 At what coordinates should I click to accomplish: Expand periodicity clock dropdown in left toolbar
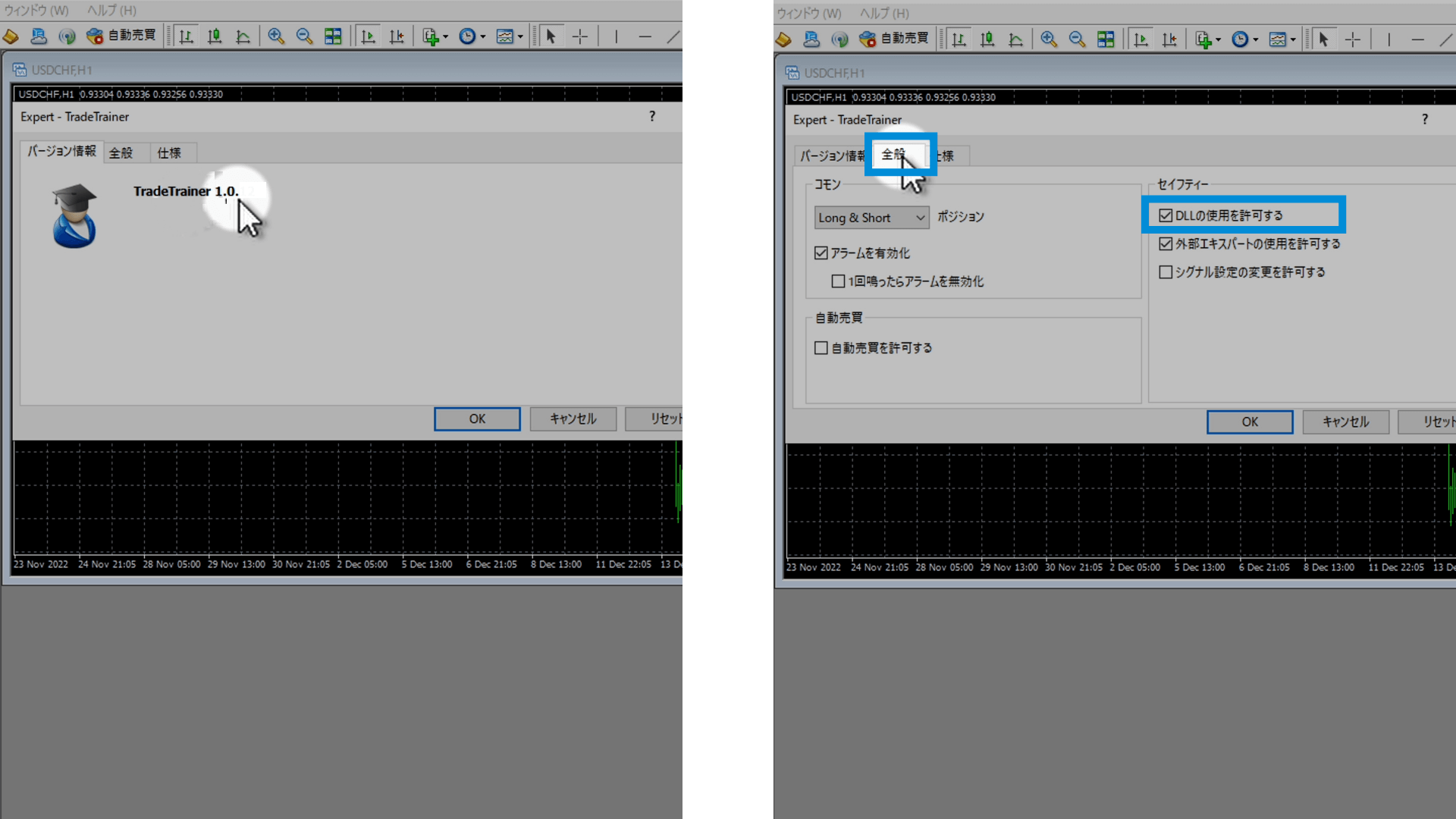tap(483, 36)
